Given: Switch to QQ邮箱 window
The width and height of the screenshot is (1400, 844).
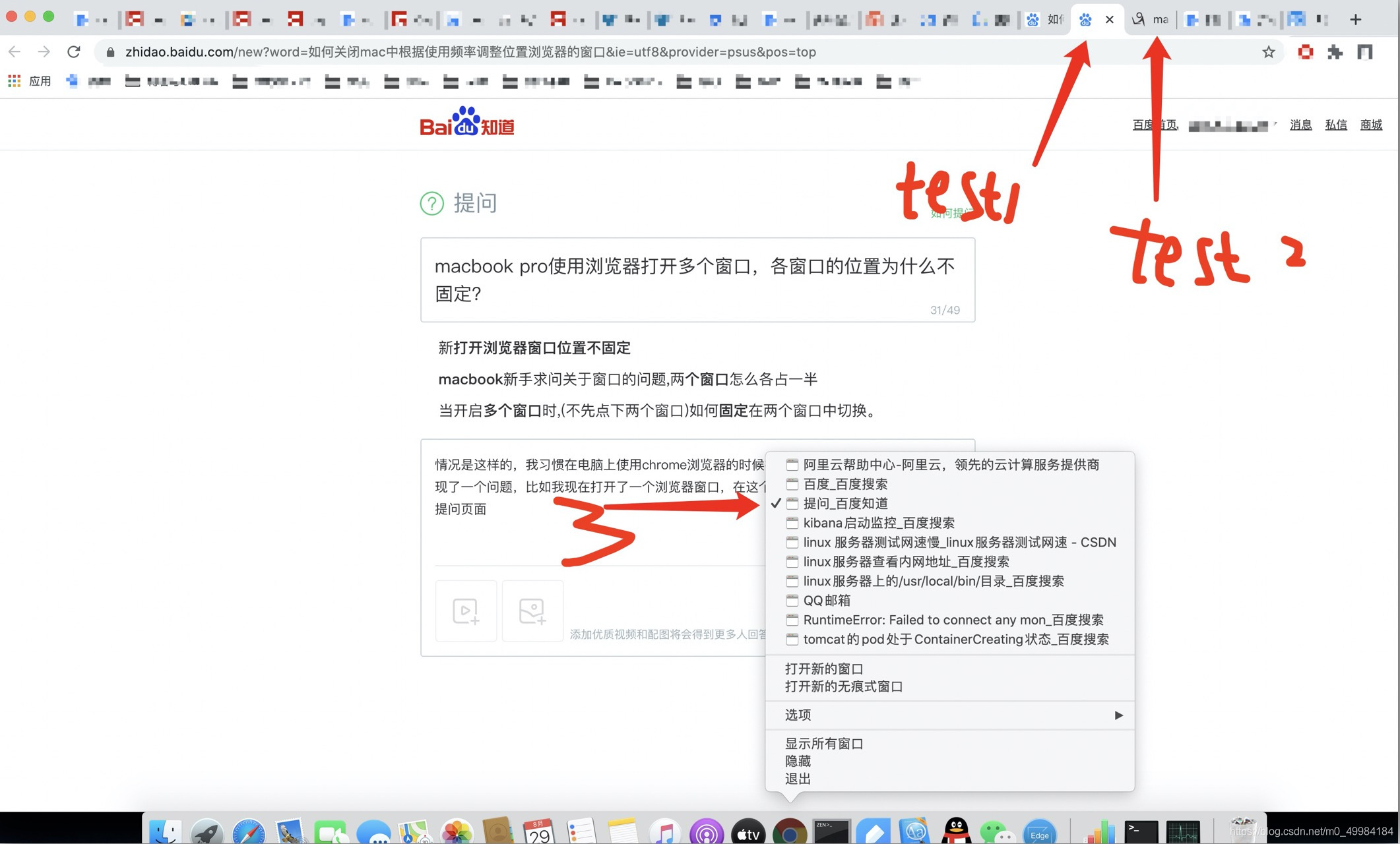Looking at the screenshot, I should tap(827, 601).
